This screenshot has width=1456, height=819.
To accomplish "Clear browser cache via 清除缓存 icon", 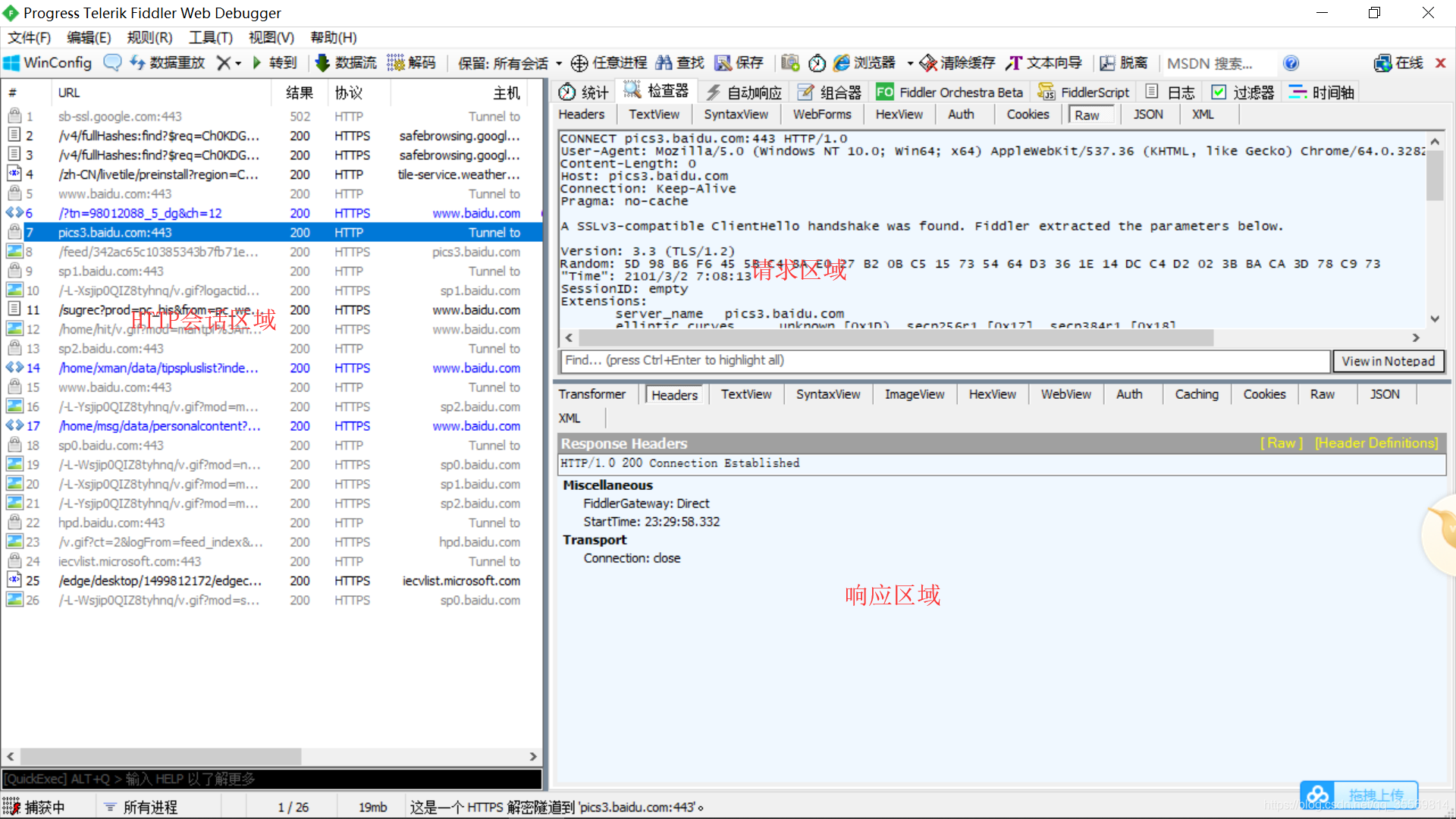I will [956, 62].
